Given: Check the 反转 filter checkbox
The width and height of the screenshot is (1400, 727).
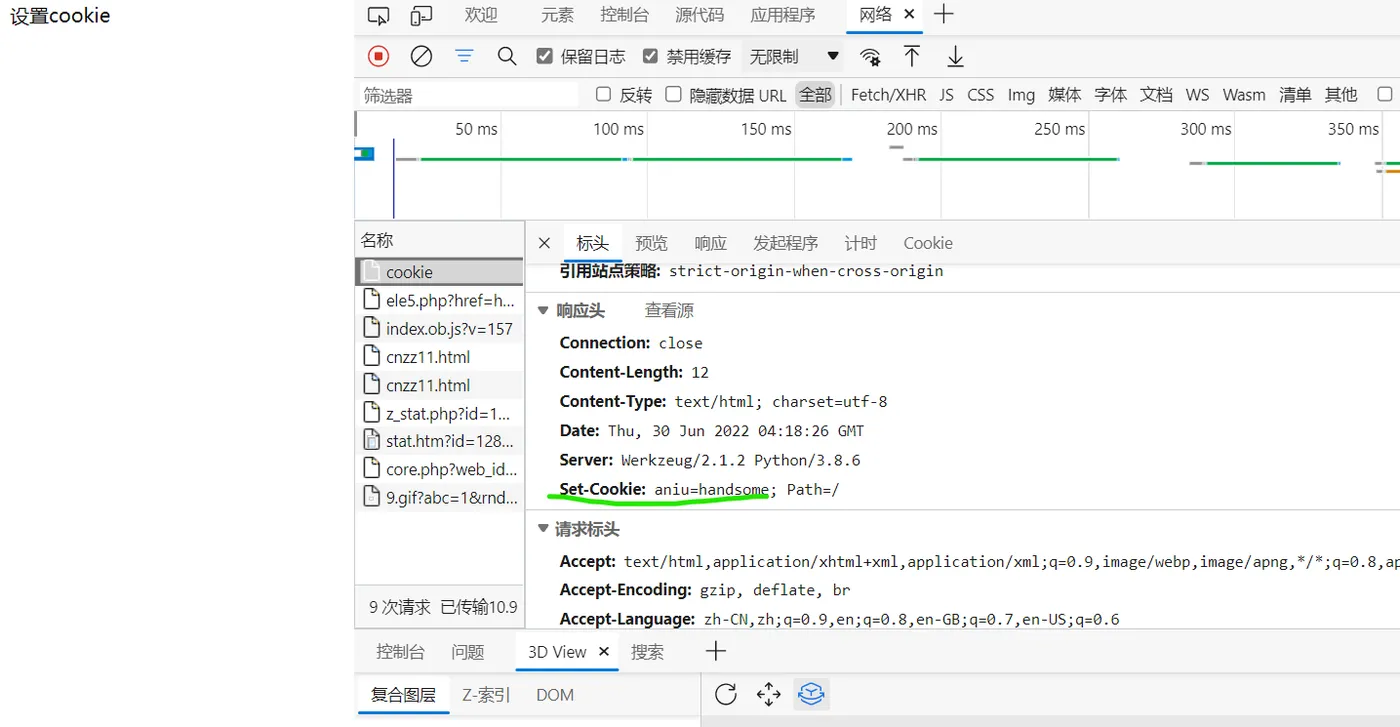Looking at the screenshot, I should (603, 94).
